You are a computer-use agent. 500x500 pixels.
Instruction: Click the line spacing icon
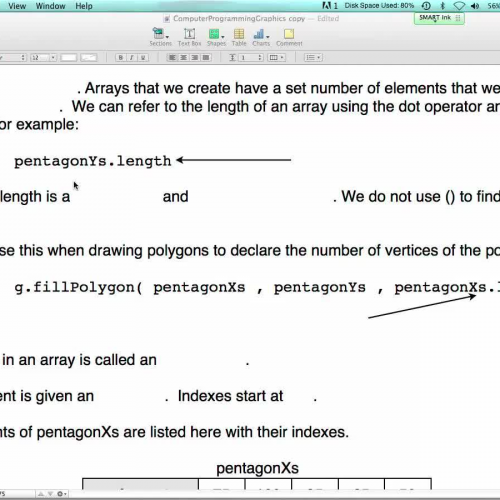point(232,58)
